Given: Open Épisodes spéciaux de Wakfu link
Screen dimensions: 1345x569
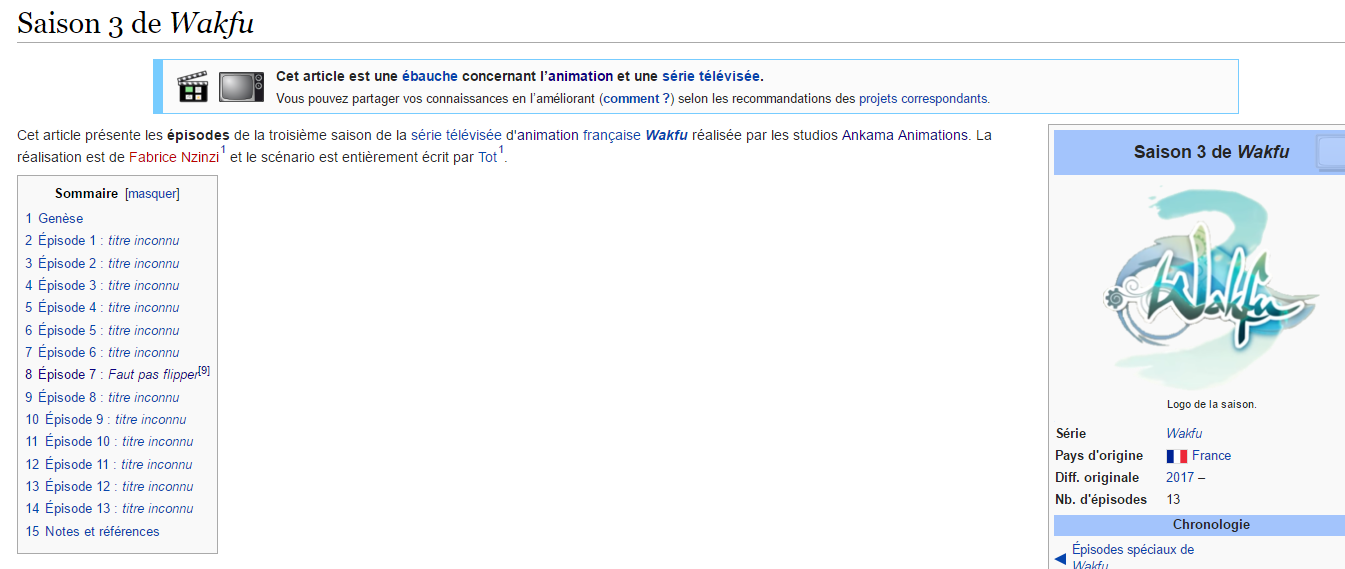Looking at the screenshot, I should tap(1132, 550).
